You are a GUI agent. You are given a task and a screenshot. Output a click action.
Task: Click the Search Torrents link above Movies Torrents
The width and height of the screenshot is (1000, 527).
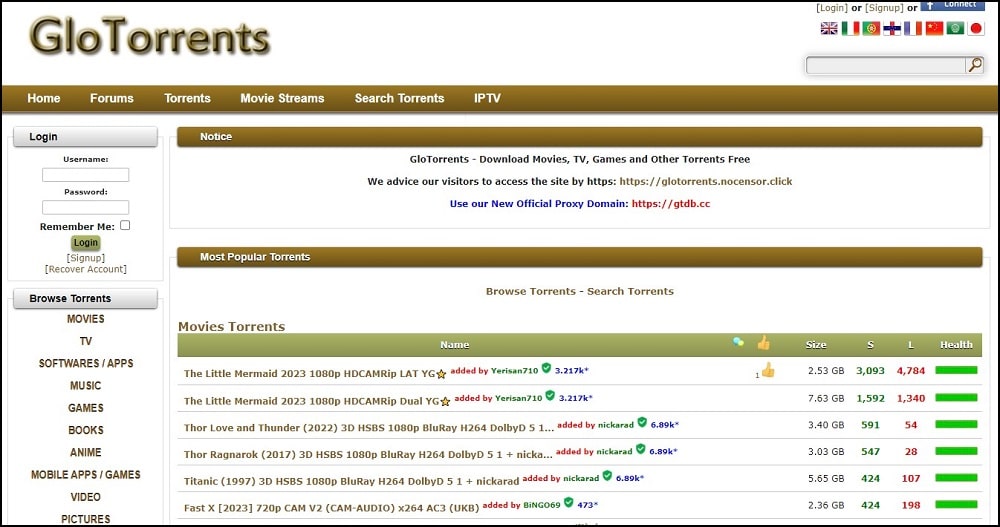pyautogui.click(x=630, y=291)
